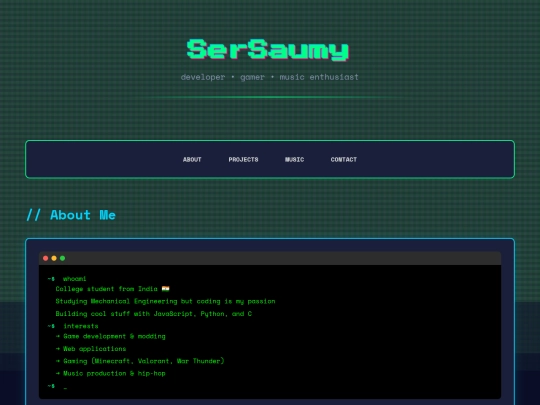The height and width of the screenshot is (405, 540).
Task: Open the PROJECTS navigation link
Action: (x=243, y=159)
